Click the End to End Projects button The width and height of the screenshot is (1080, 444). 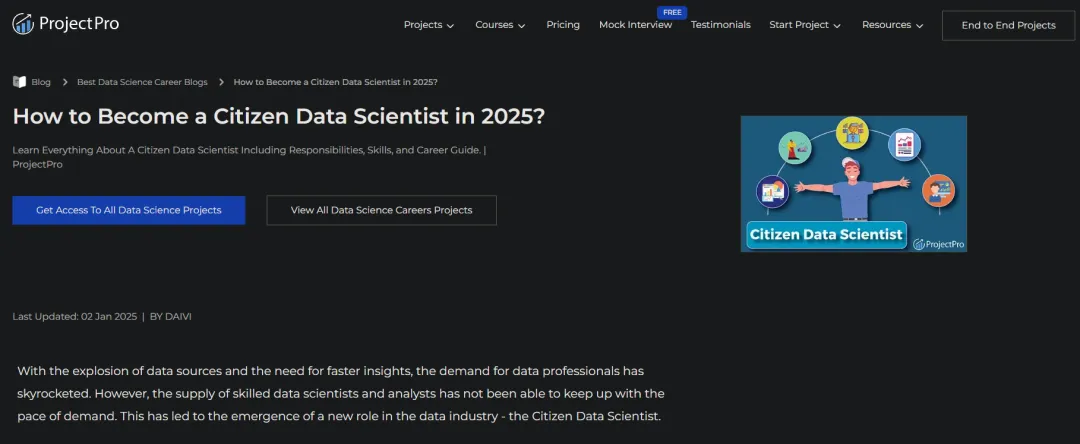(x=1008, y=25)
